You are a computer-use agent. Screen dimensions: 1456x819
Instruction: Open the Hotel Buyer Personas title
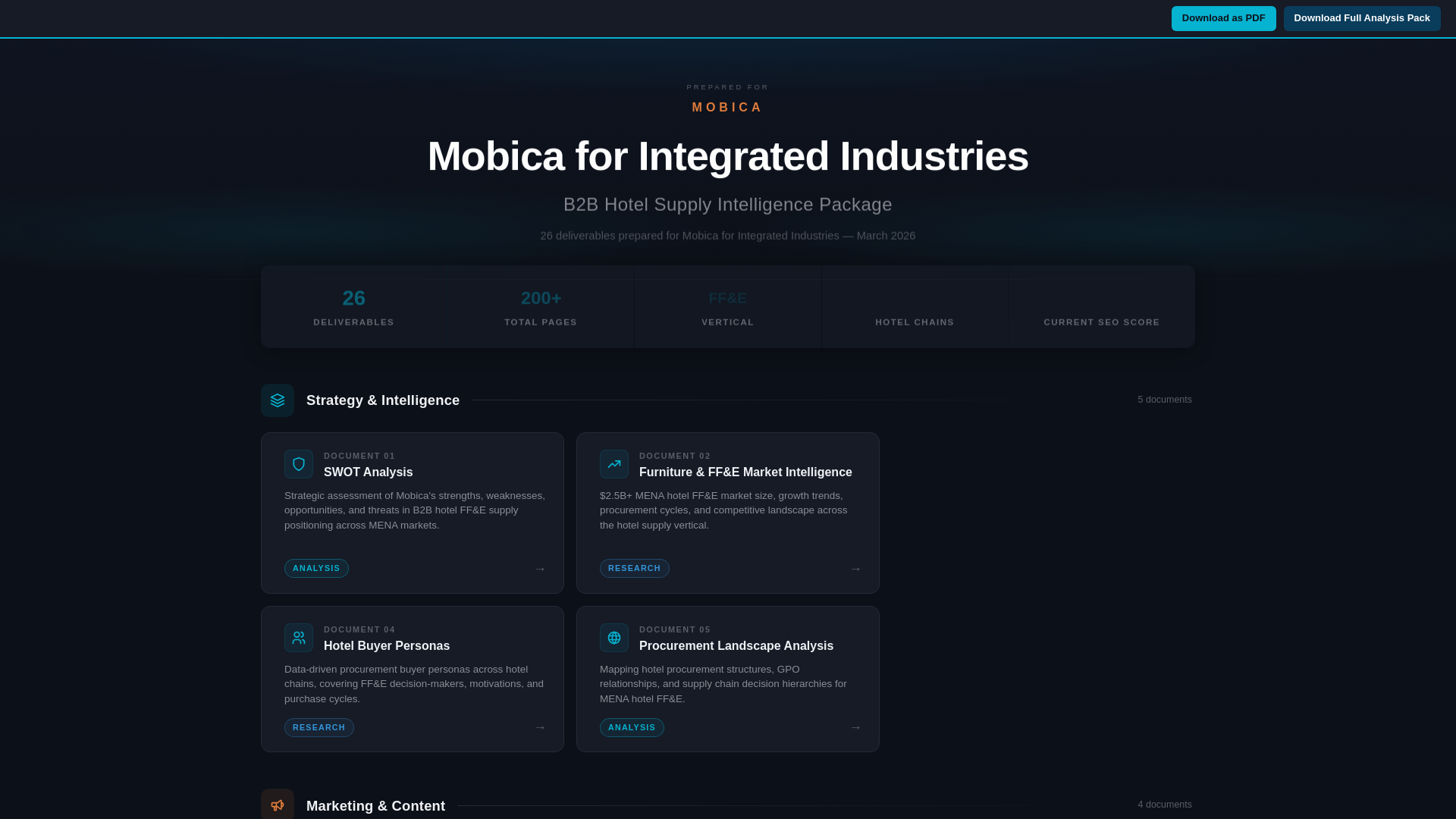pos(387,646)
